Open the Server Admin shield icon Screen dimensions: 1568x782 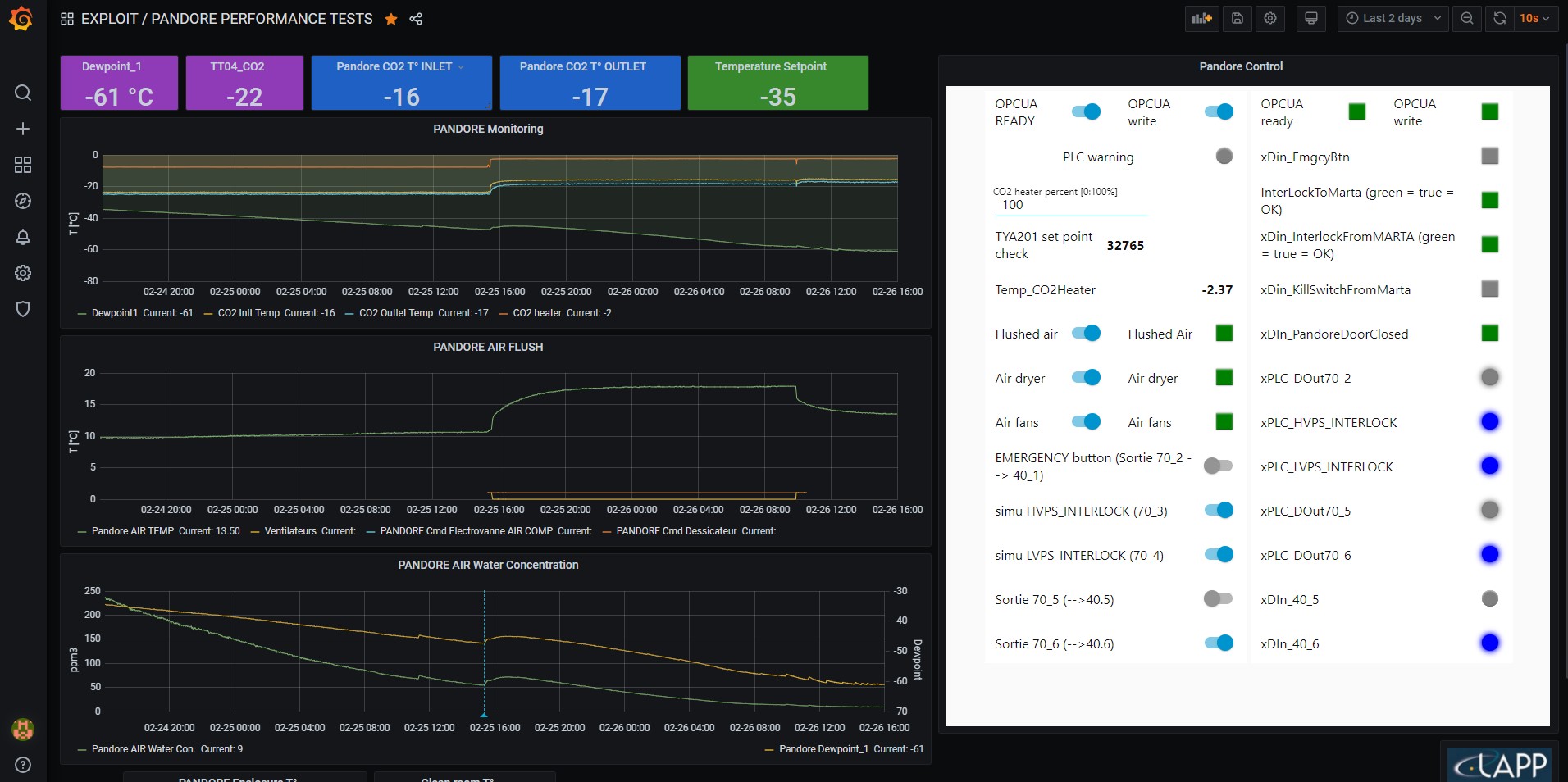click(x=23, y=309)
